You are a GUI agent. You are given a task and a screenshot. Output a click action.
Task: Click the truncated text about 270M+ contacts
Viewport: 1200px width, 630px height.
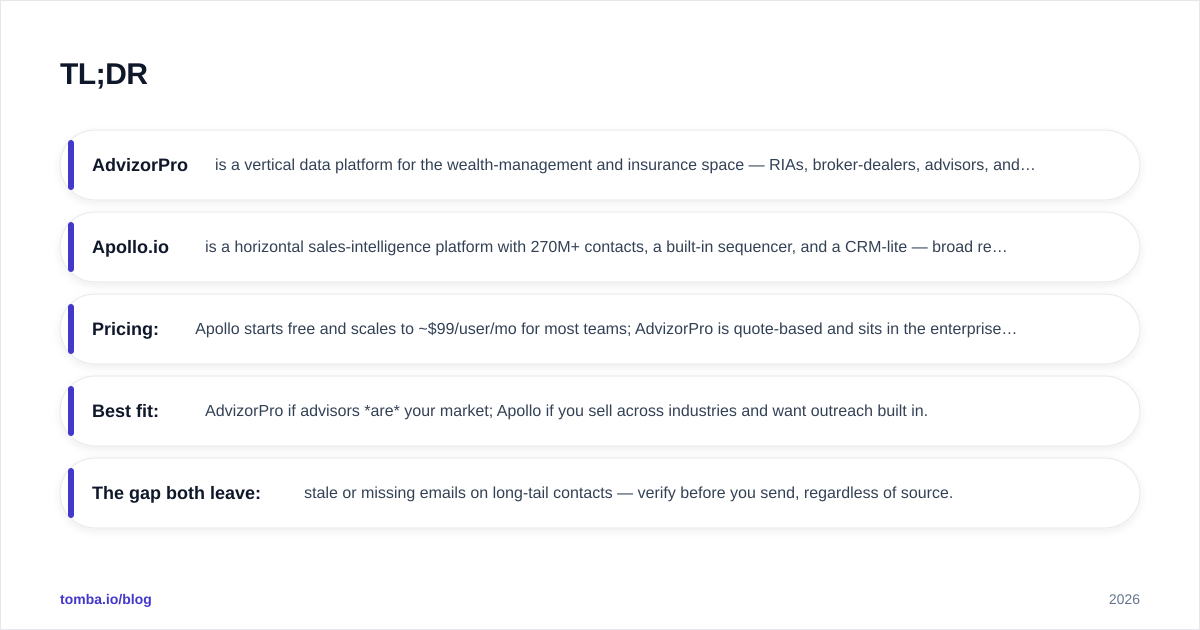coord(606,247)
